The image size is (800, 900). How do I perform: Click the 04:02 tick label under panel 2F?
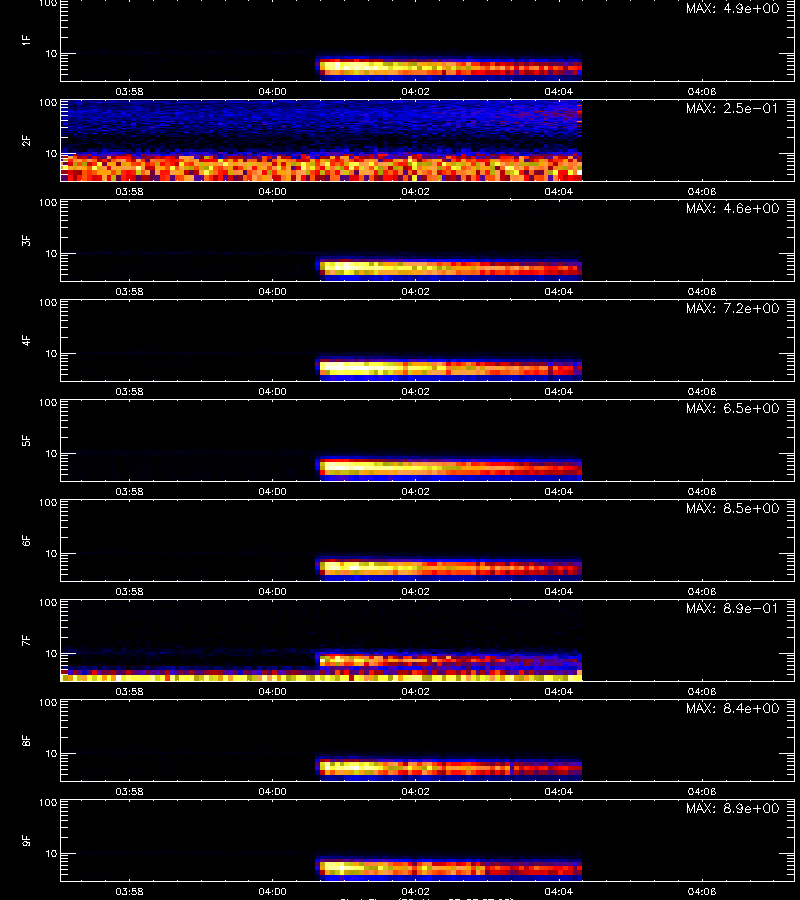click(x=415, y=191)
